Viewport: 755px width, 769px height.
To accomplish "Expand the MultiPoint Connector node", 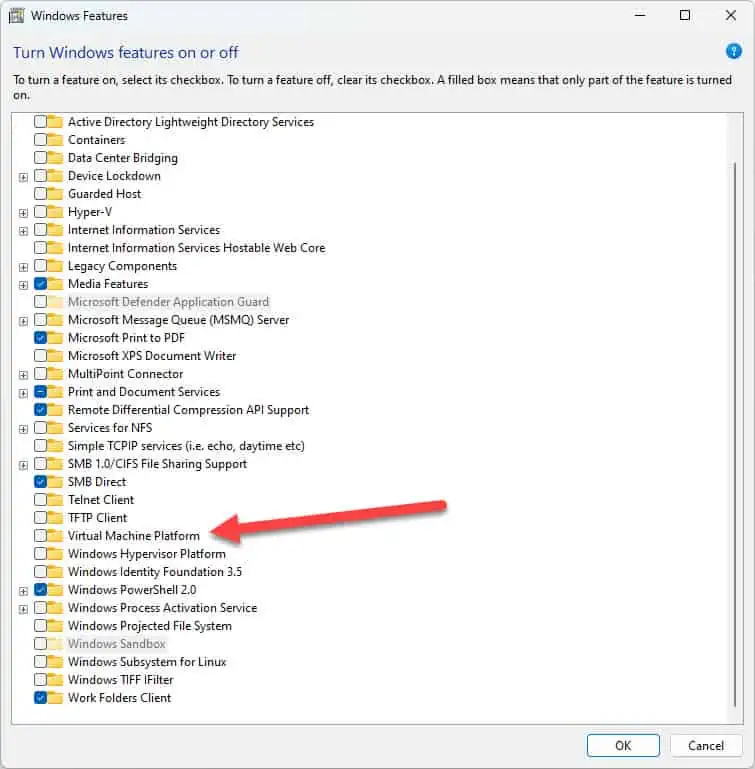I will click(x=23, y=375).
